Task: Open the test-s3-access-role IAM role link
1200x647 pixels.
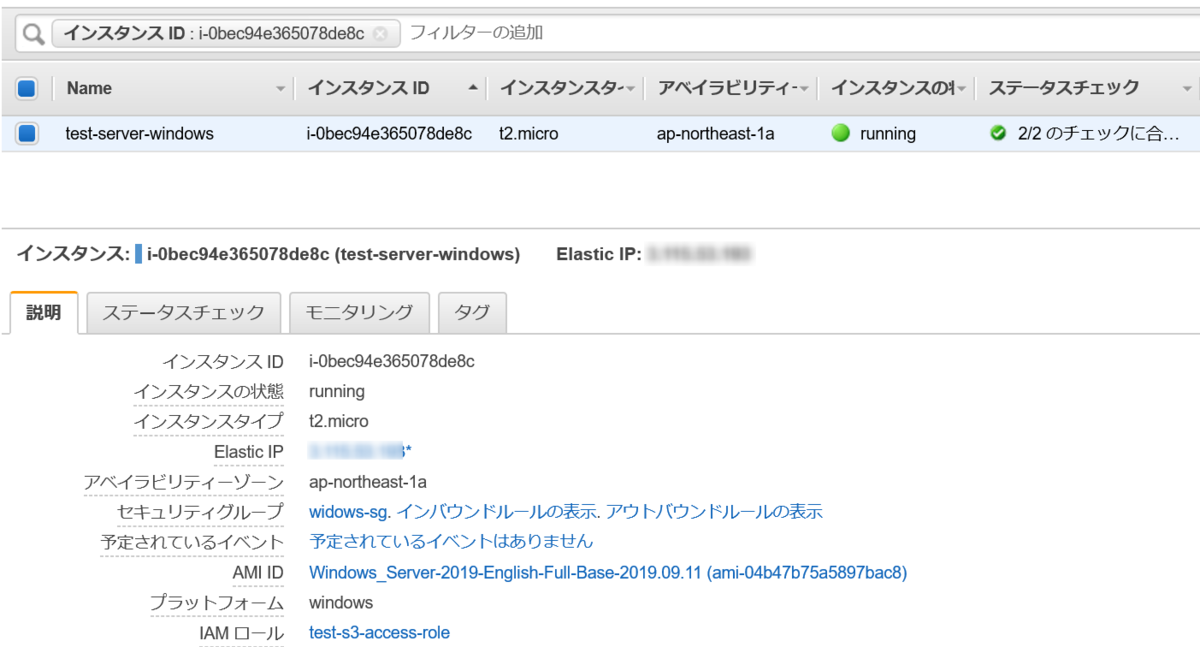Action: point(378,632)
